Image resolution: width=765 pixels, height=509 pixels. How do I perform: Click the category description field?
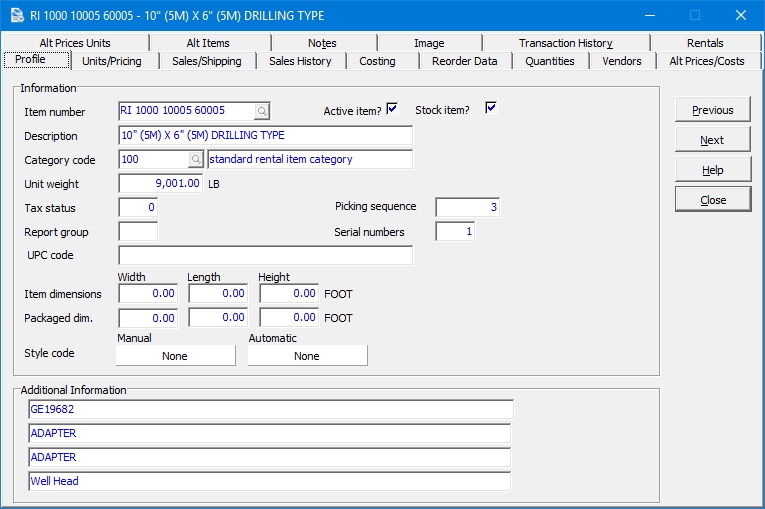tap(310, 160)
